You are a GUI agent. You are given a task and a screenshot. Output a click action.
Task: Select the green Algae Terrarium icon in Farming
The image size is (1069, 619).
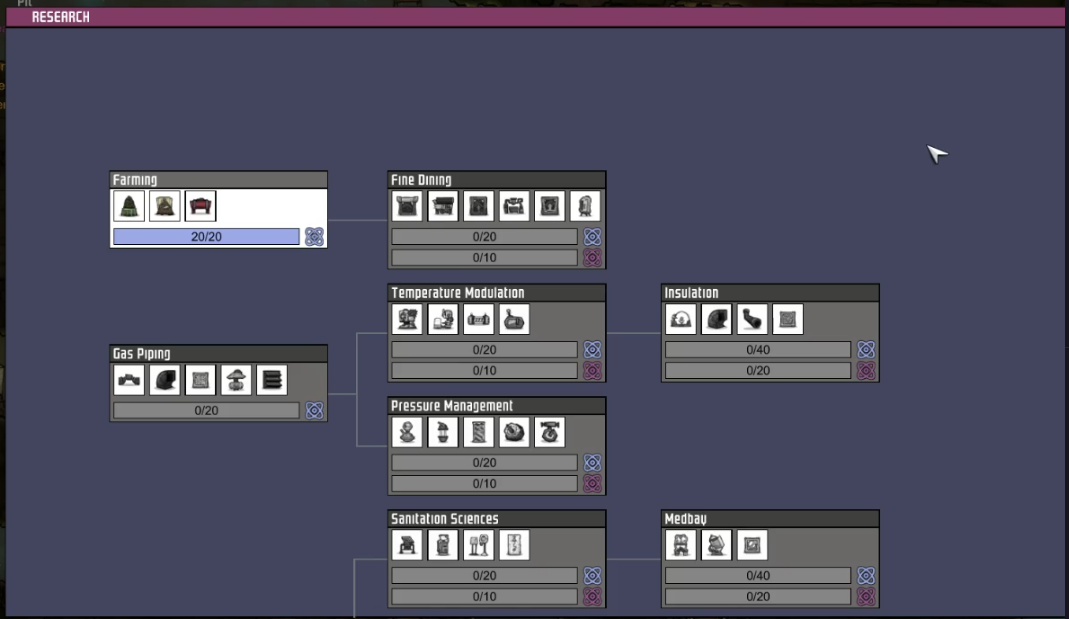point(129,206)
